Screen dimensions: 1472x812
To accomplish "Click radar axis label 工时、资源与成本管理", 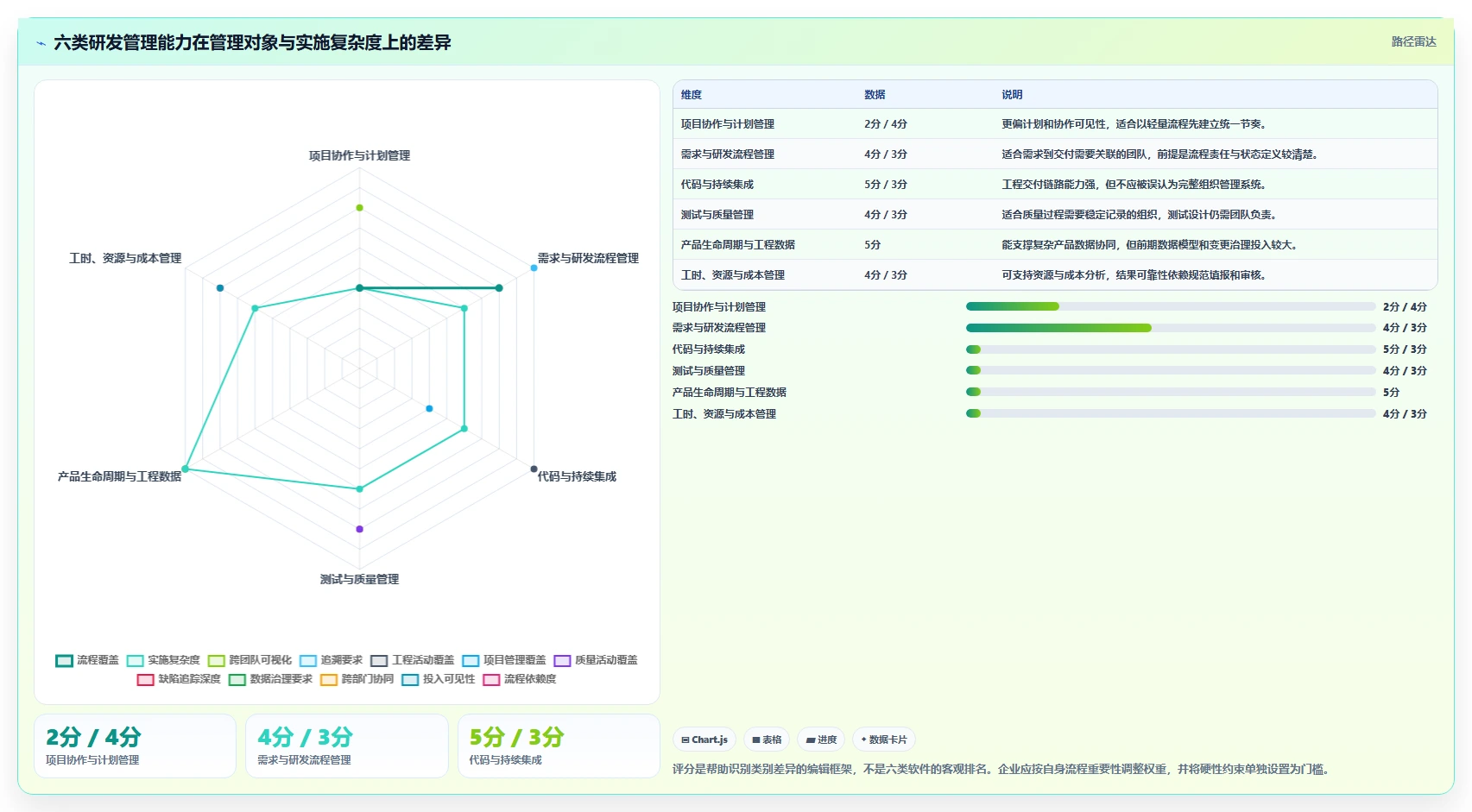I will 125,259.
